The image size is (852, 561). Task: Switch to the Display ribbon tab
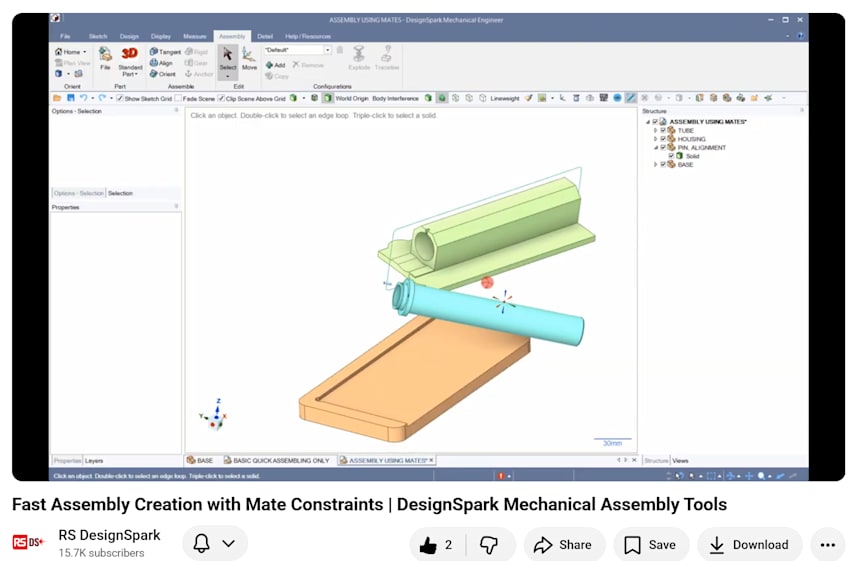(161, 36)
